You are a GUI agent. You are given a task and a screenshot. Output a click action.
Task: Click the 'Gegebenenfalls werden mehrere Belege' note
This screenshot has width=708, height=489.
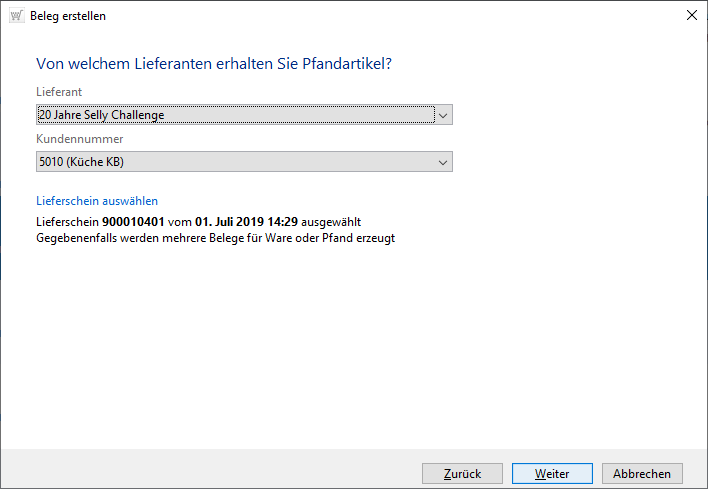click(x=215, y=238)
